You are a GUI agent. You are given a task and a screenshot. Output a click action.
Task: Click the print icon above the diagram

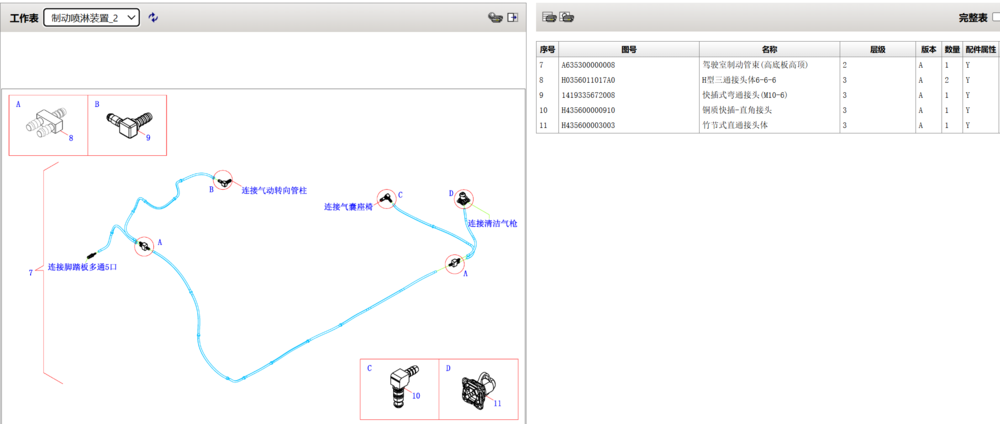pyautogui.click(x=493, y=18)
